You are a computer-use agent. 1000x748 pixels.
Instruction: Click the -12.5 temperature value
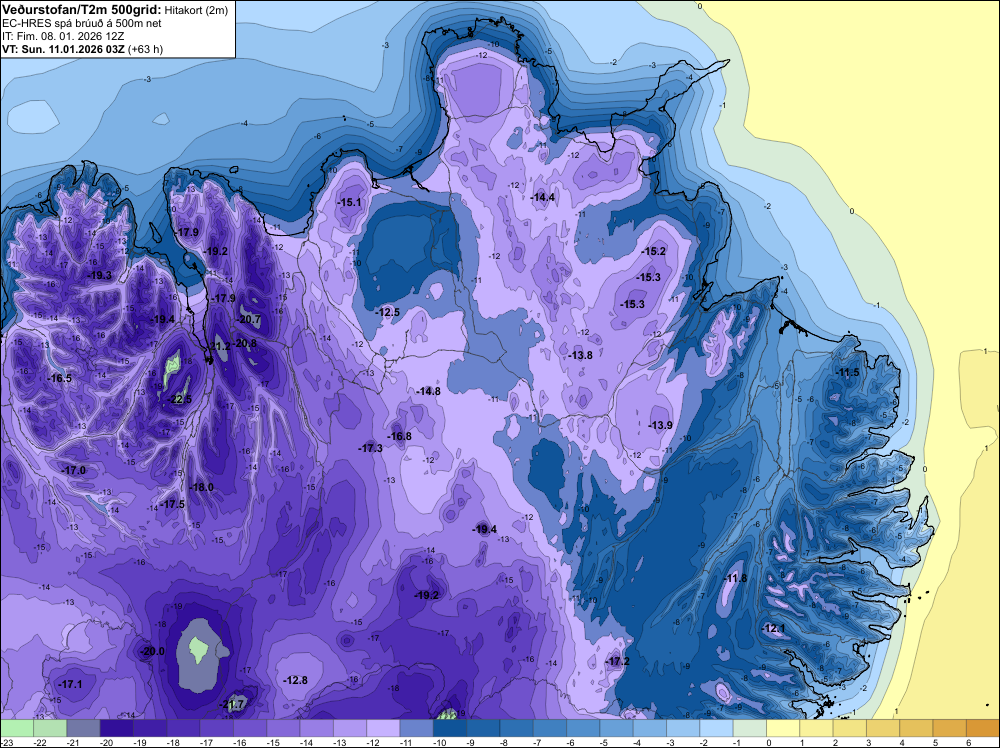pyautogui.click(x=387, y=312)
